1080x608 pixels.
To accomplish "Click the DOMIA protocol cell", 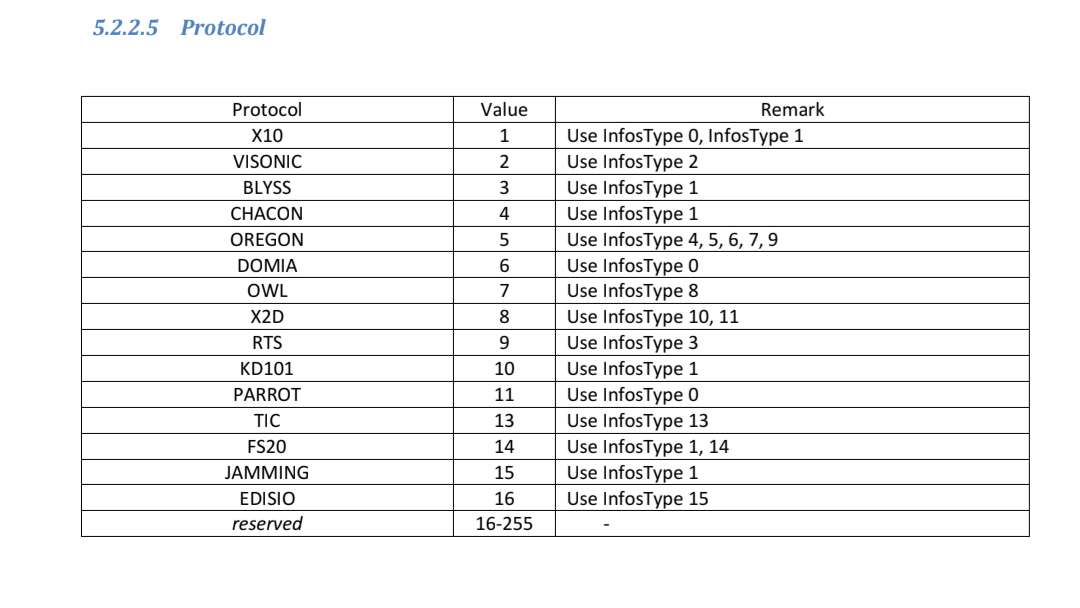I will pos(267,265).
